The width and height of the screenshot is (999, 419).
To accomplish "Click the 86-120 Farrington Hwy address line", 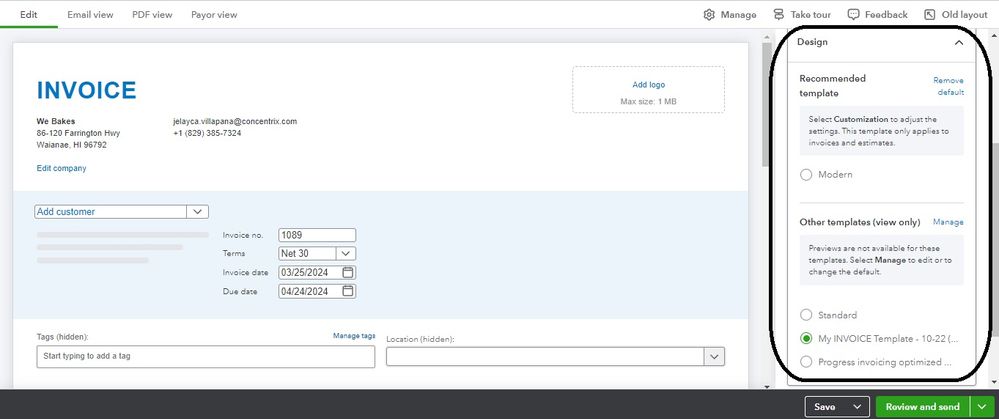I will tap(78, 133).
